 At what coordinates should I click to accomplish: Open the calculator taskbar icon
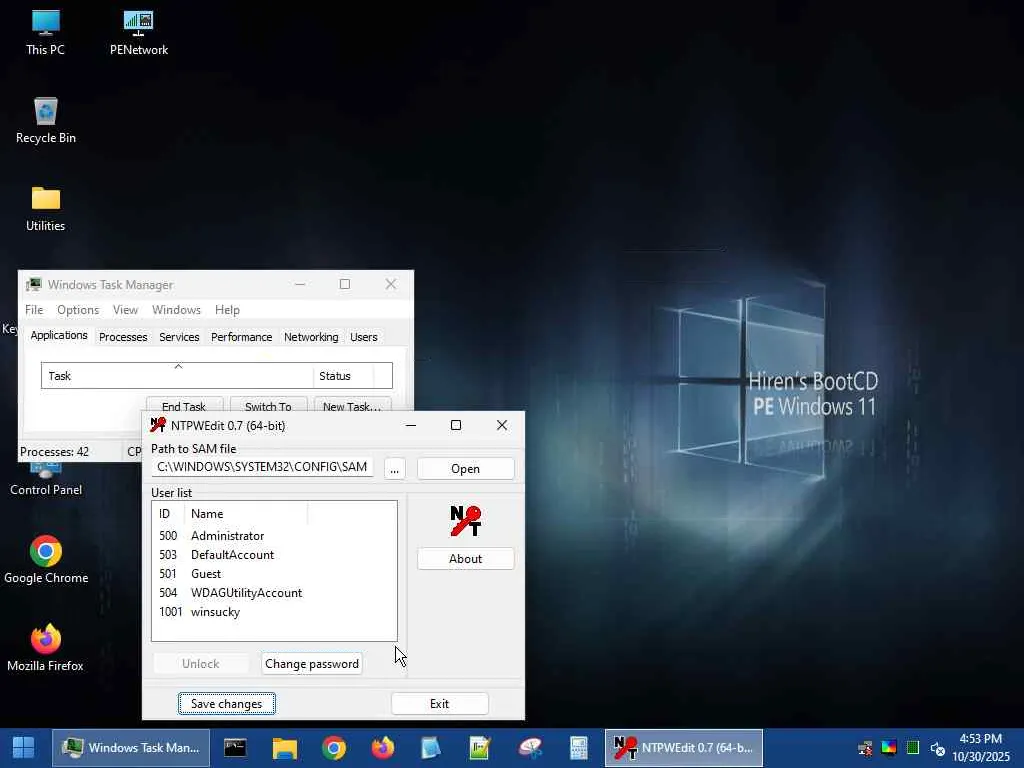[579, 748]
